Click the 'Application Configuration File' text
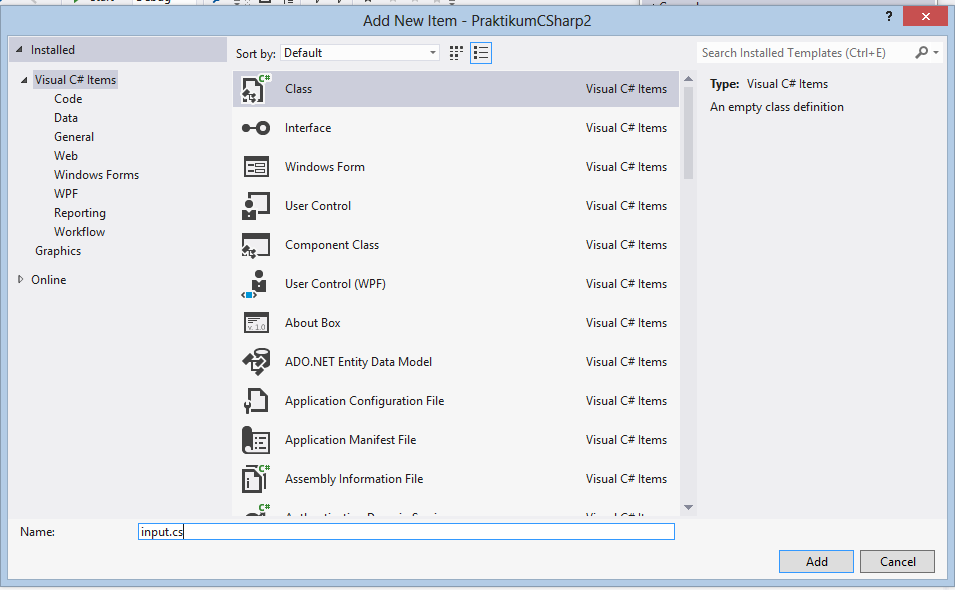The width and height of the screenshot is (955, 590). point(364,401)
